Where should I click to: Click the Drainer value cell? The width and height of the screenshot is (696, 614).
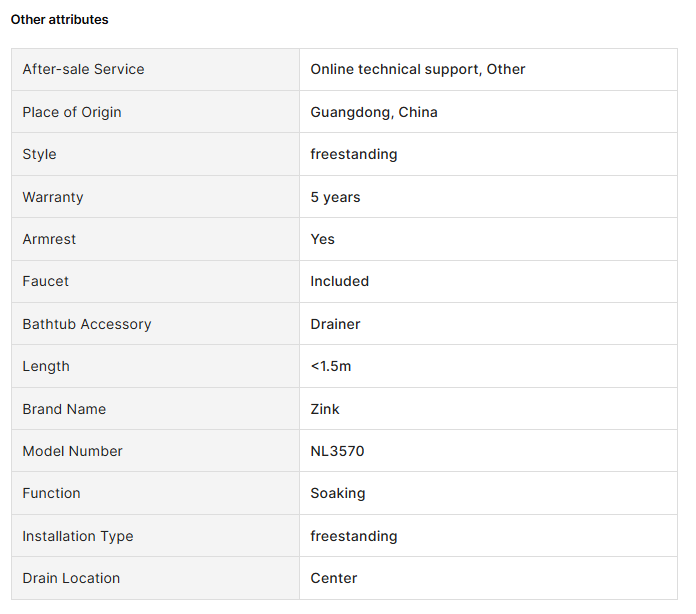pos(488,324)
